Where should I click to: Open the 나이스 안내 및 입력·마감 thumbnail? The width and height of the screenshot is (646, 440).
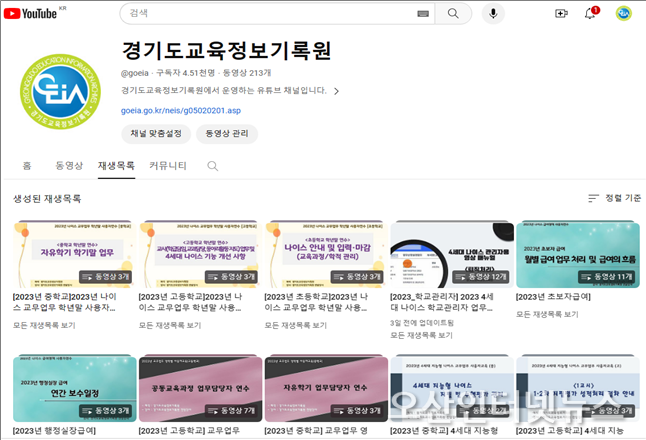(x=326, y=254)
